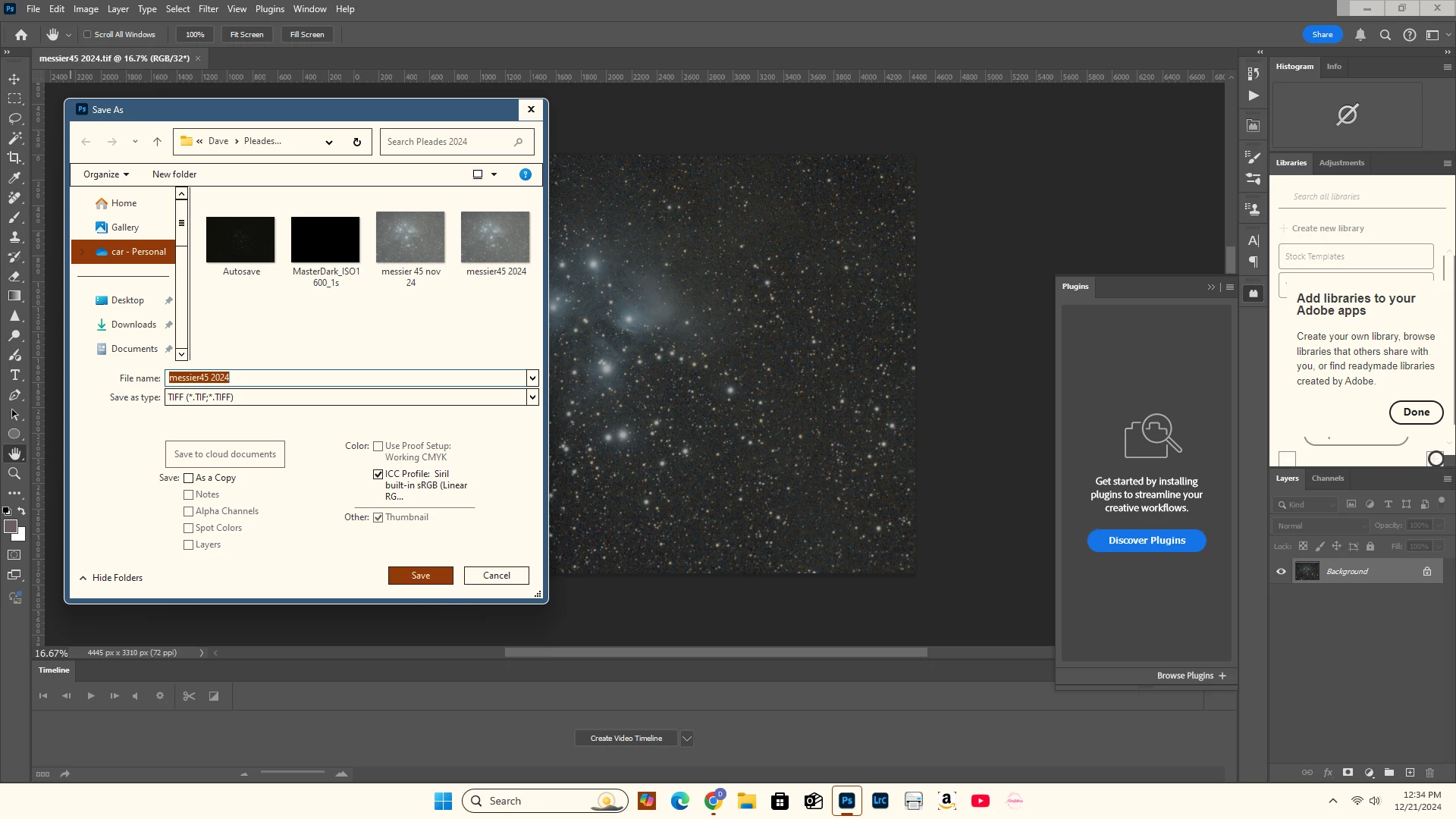Click the foreground color swatch
The image size is (1456, 819).
click(x=11, y=526)
